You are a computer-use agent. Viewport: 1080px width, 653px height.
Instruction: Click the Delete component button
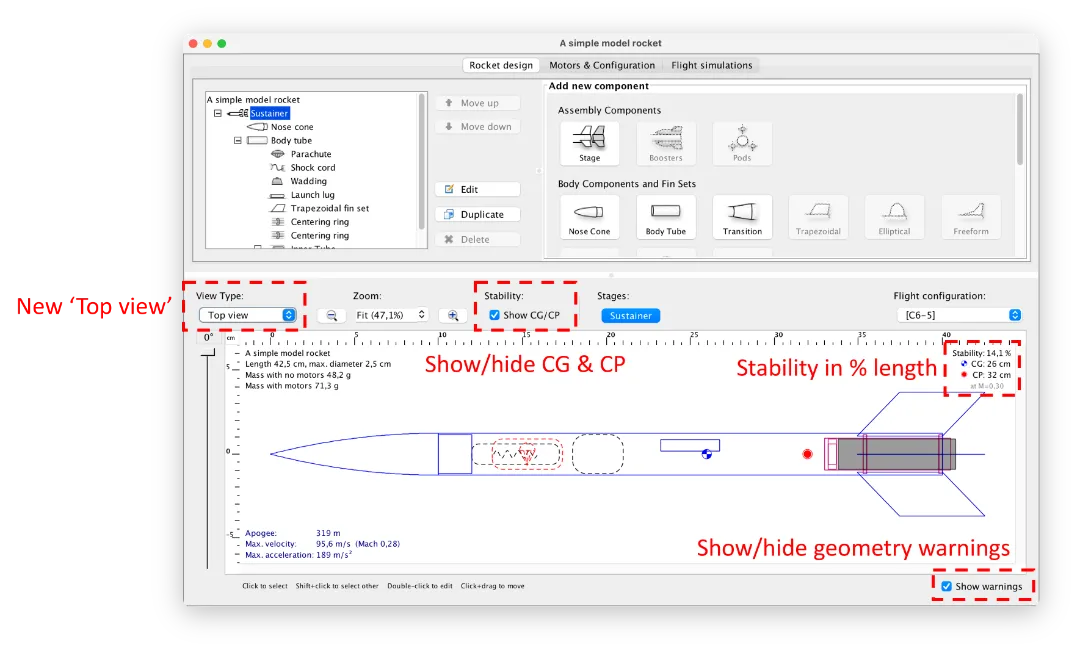tap(478, 239)
